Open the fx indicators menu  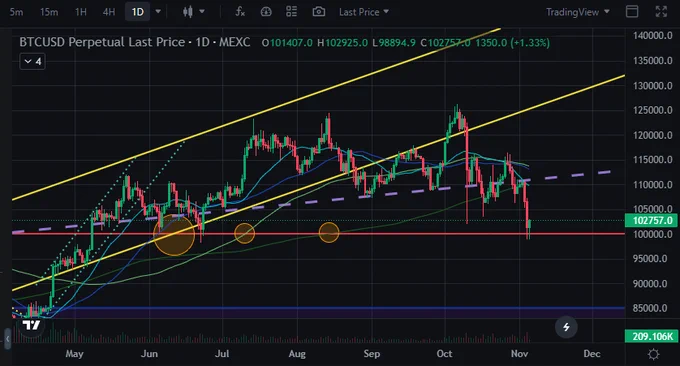240,12
